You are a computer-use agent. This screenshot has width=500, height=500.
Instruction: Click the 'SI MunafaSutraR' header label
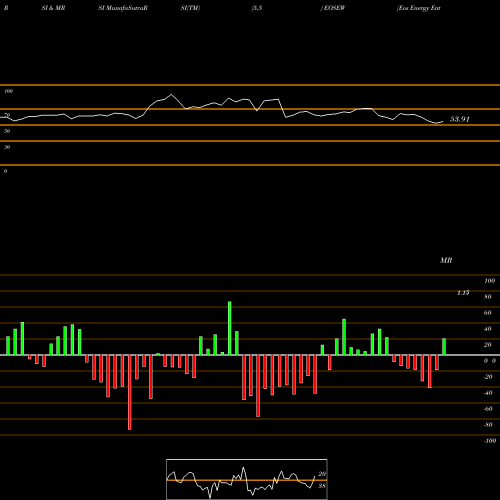point(123,8)
